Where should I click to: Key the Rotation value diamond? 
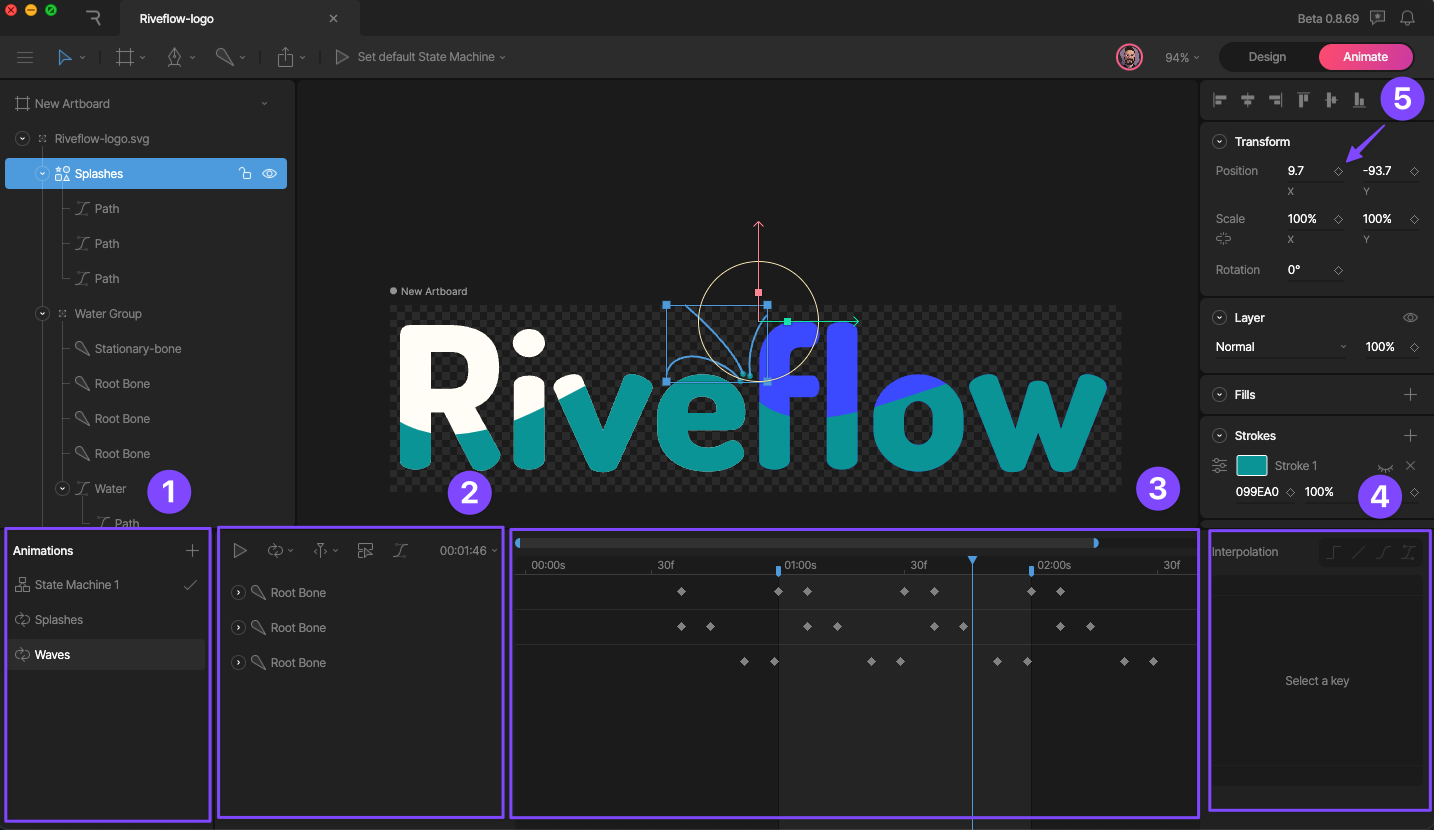[x=1338, y=271]
